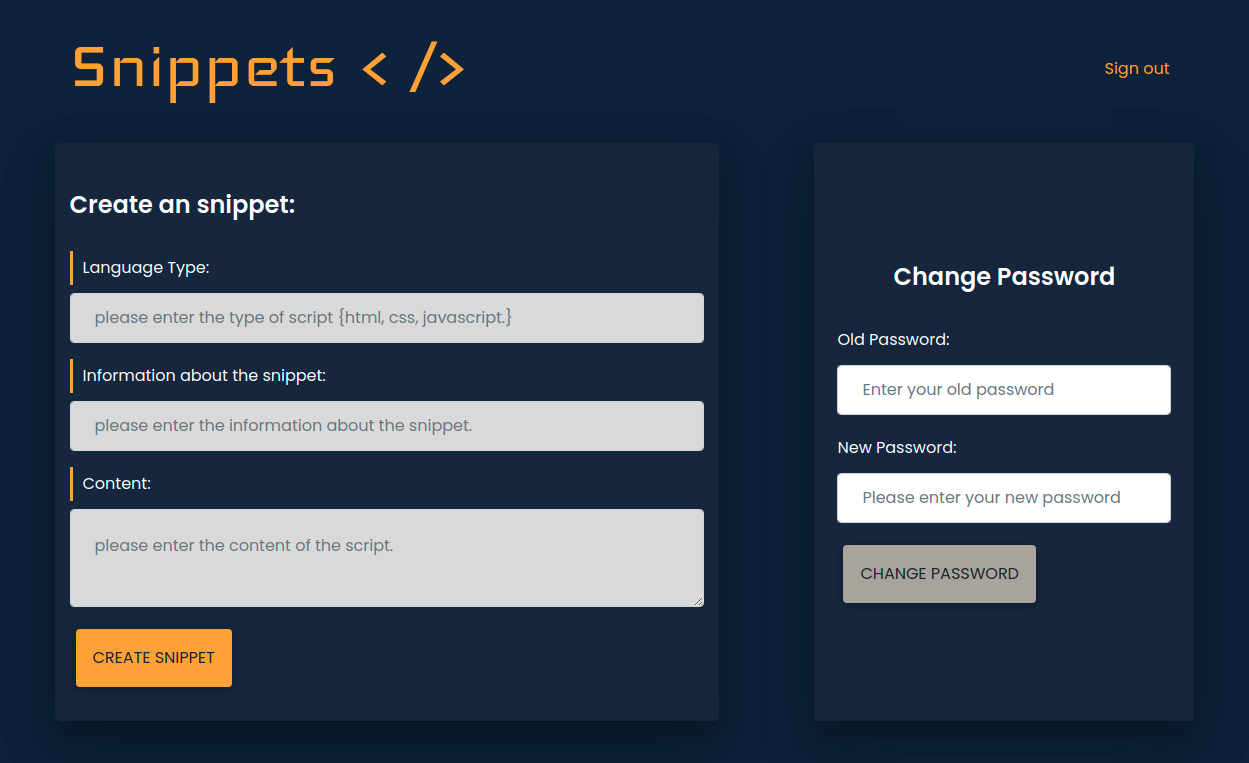Viewport: 1249px width, 763px height.
Task: Select the New Password field
Action: (x=1004, y=498)
